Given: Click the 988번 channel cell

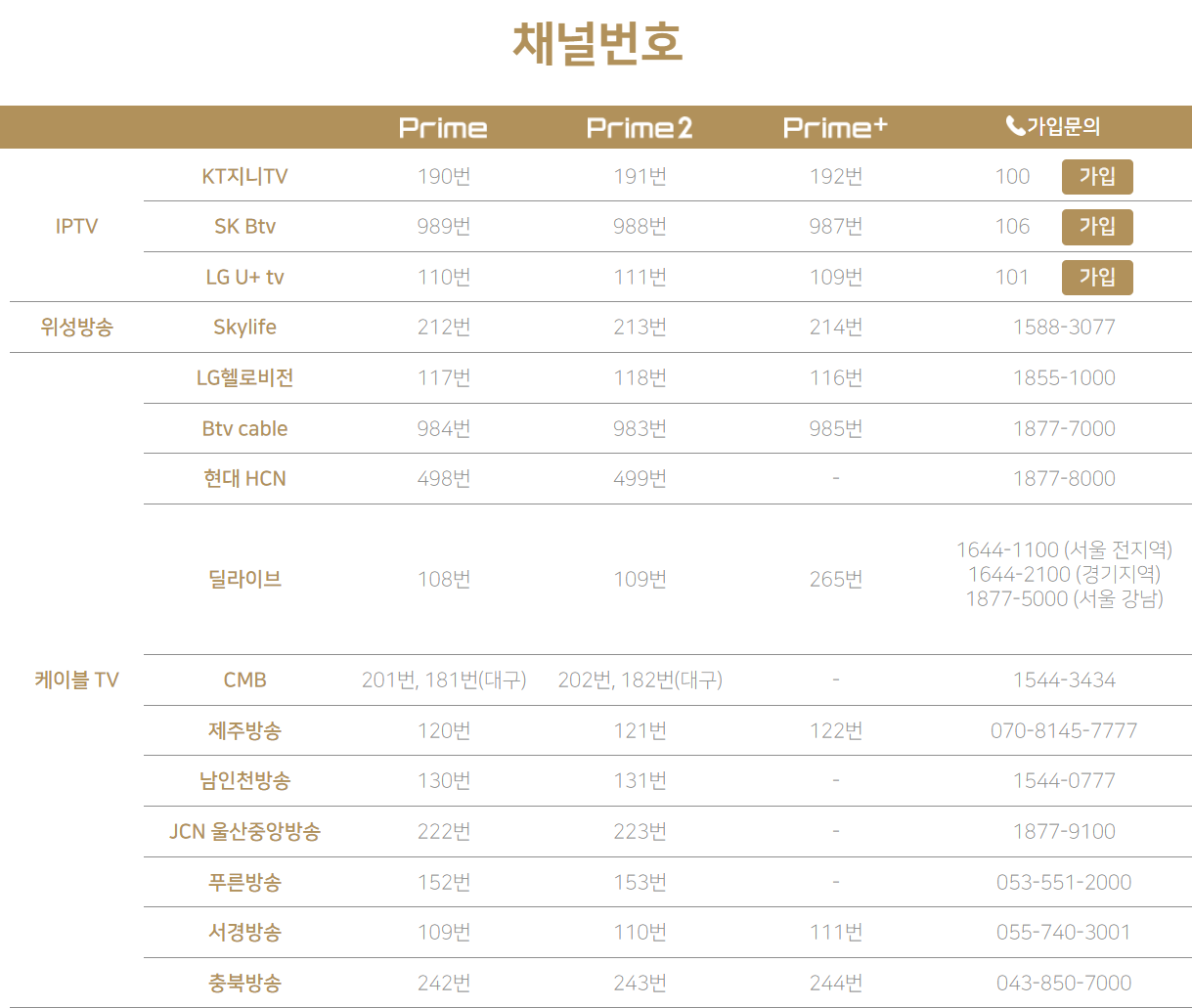Looking at the screenshot, I should [x=640, y=227].
